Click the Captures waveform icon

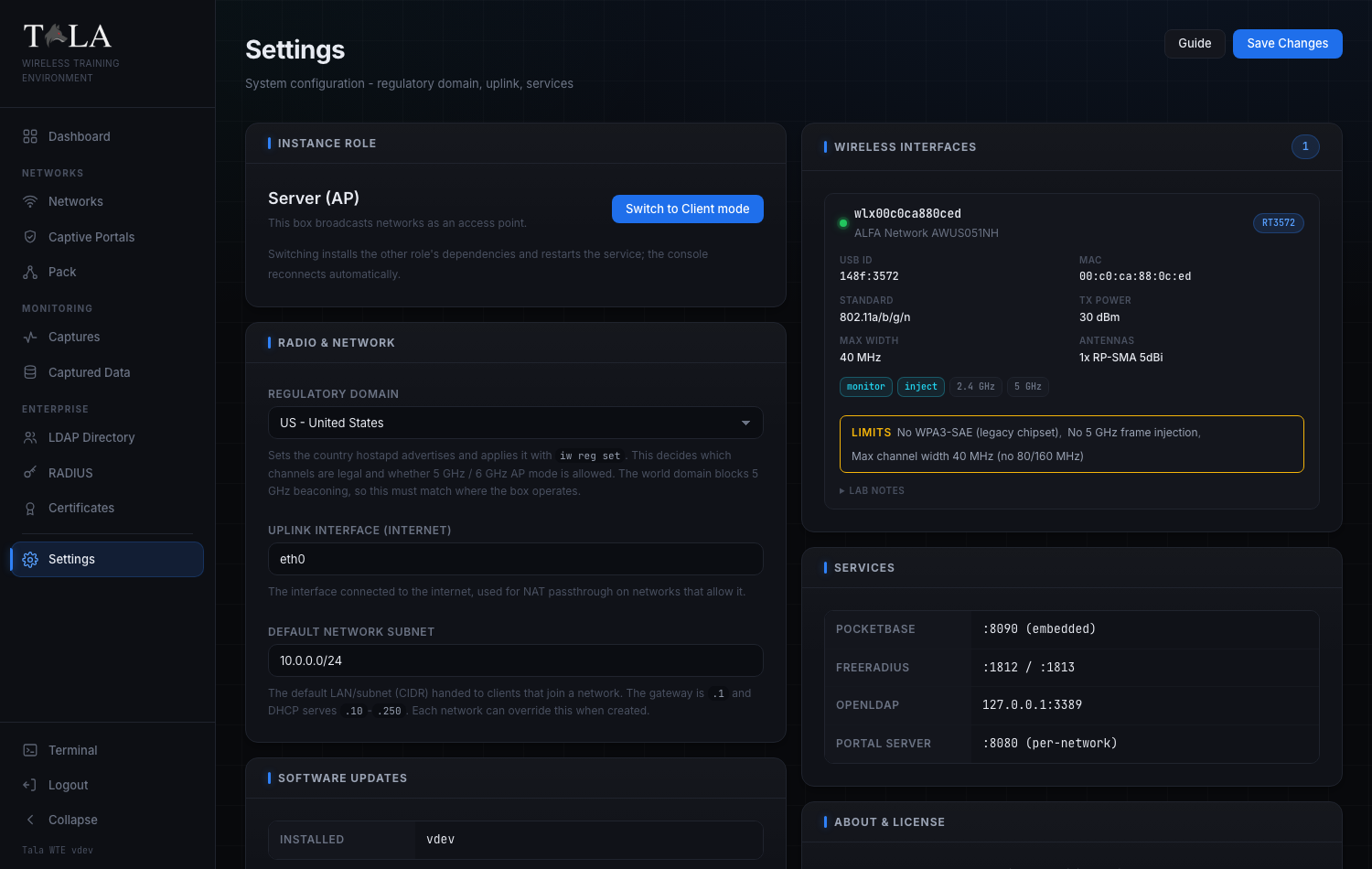click(x=30, y=337)
